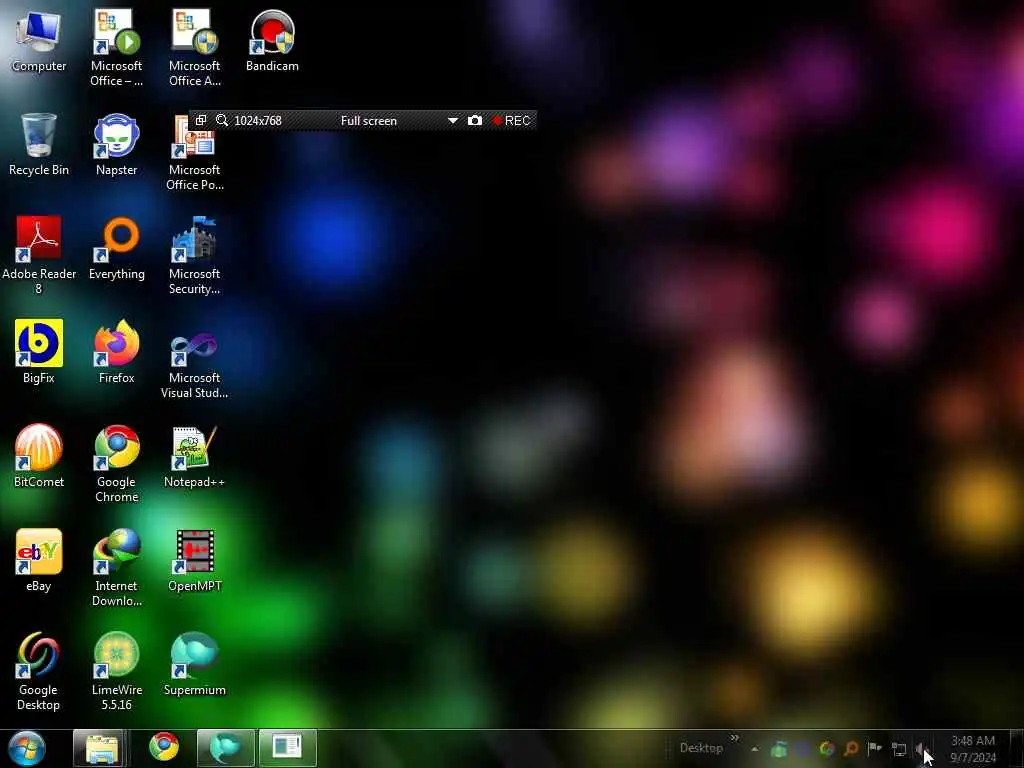This screenshot has width=1024, height=768.
Task: Click the 1024x768 resolution text
Action: pyautogui.click(x=258, y=121)
